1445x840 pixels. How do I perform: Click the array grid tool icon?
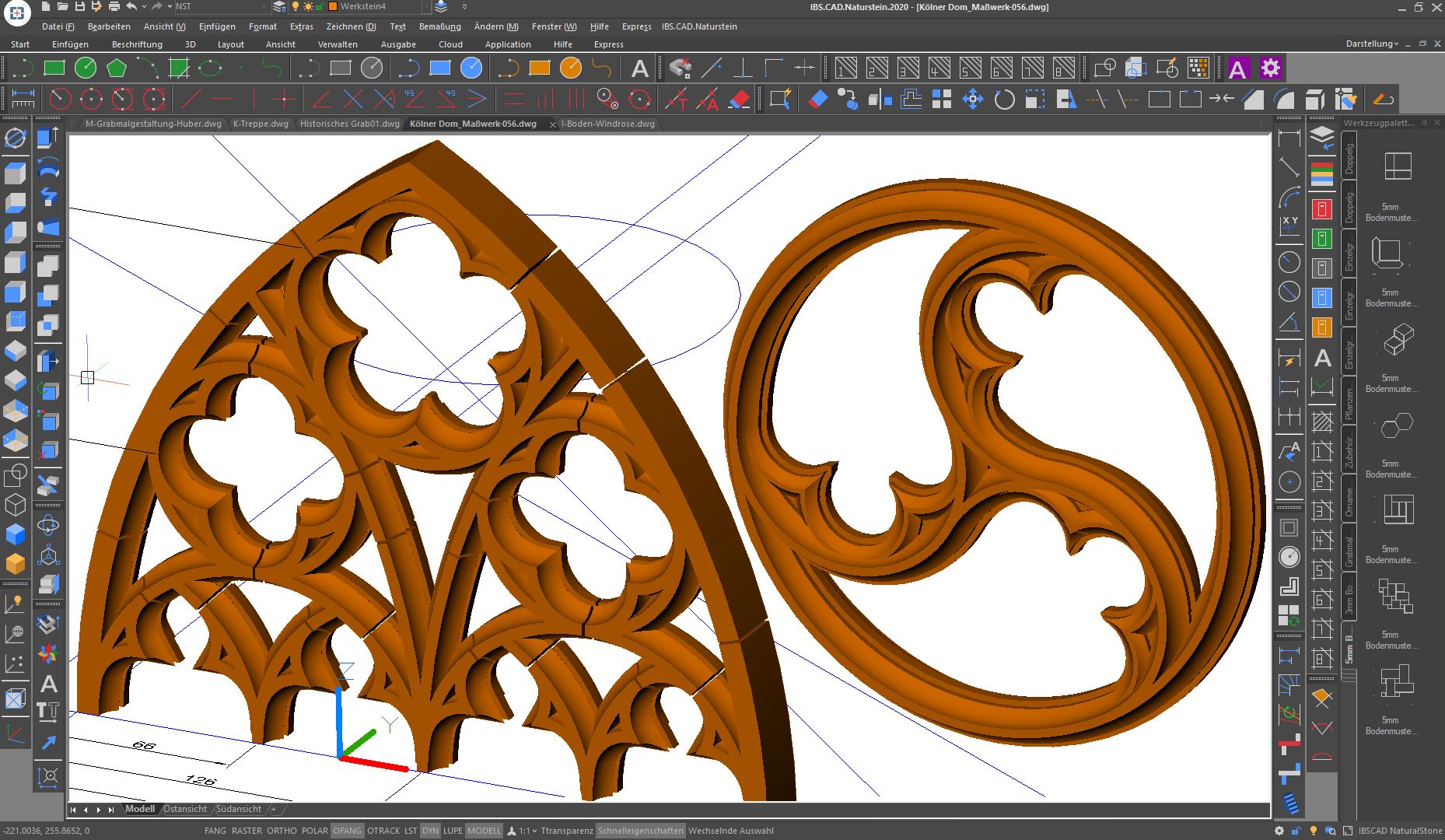pos(942,99)
